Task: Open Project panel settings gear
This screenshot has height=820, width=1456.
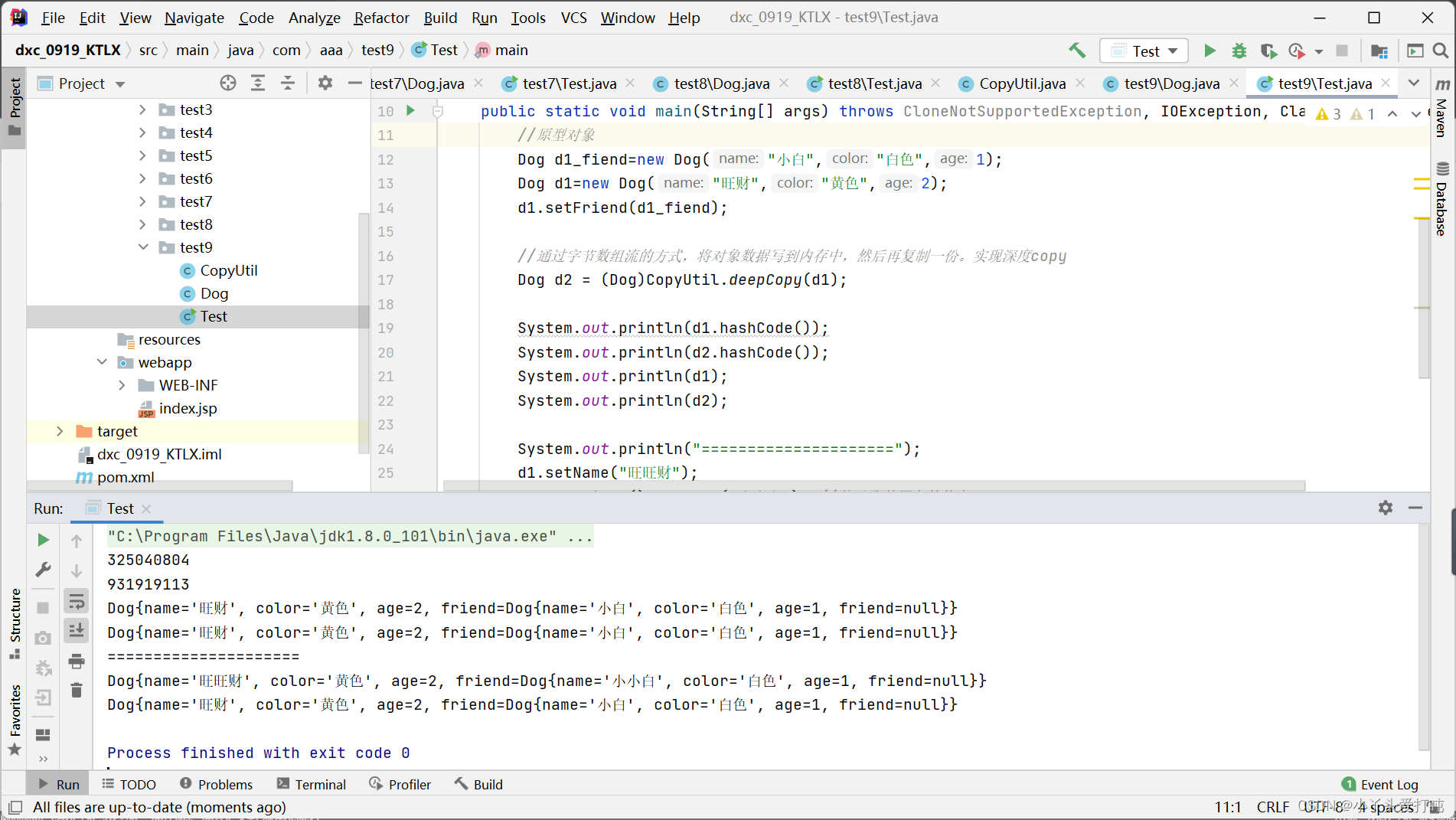Action: [x=325, y=83]
